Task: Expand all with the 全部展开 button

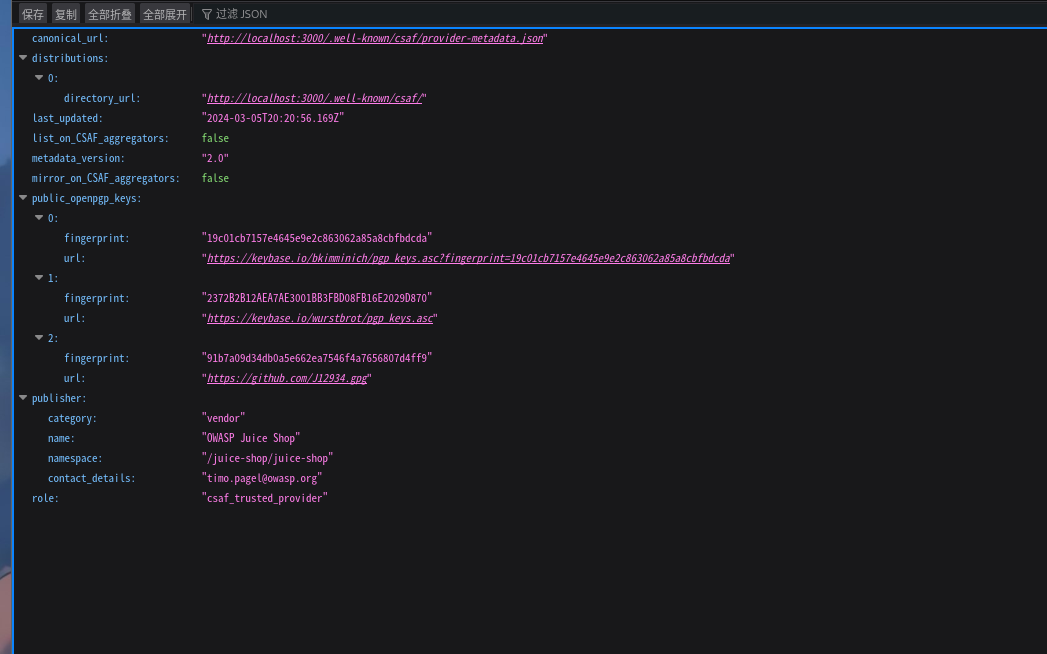Action: 165,14
